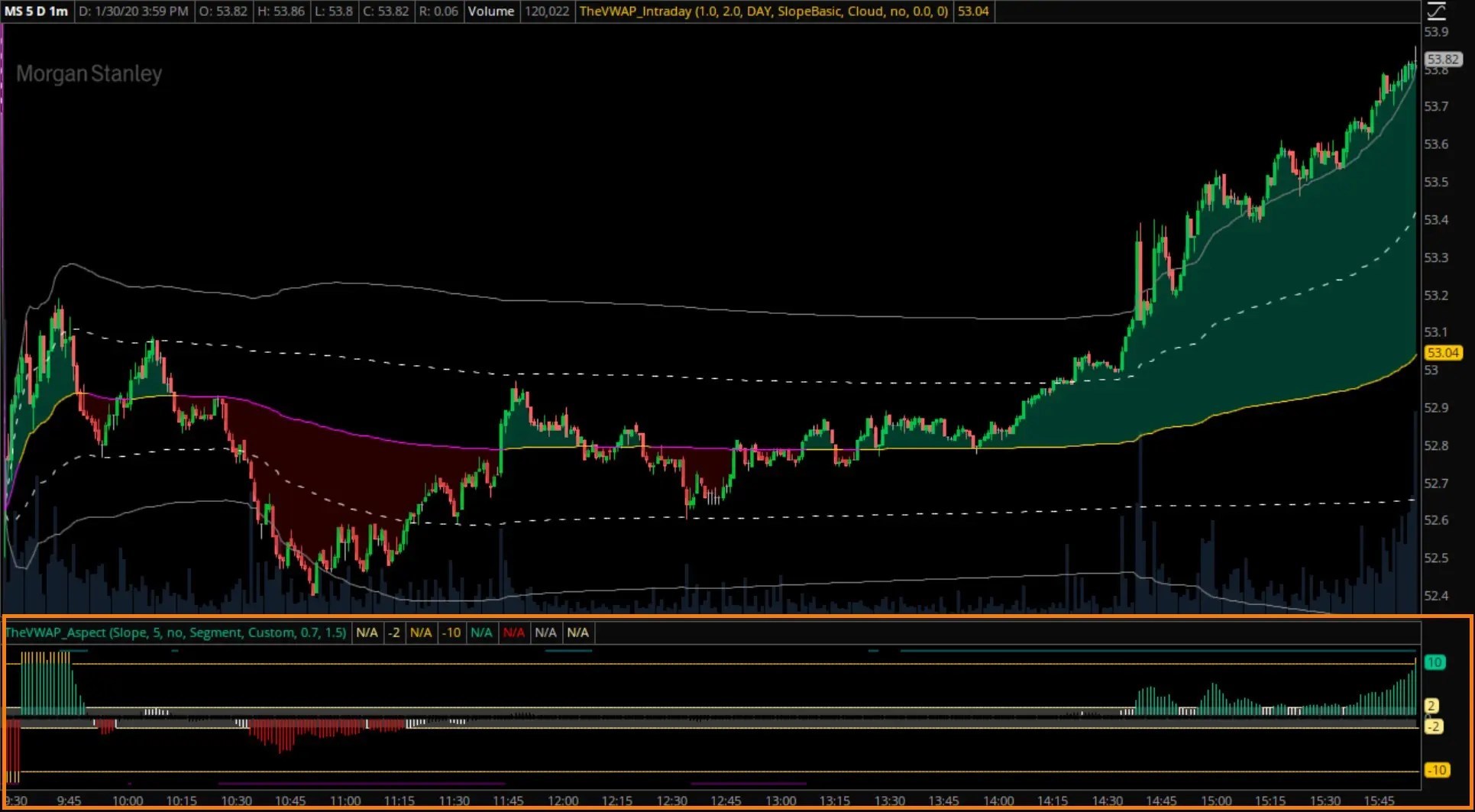The height and width of the screenshot is (812, 1475).
Task: Click the volume value 120,022
Action: (546, 11)
